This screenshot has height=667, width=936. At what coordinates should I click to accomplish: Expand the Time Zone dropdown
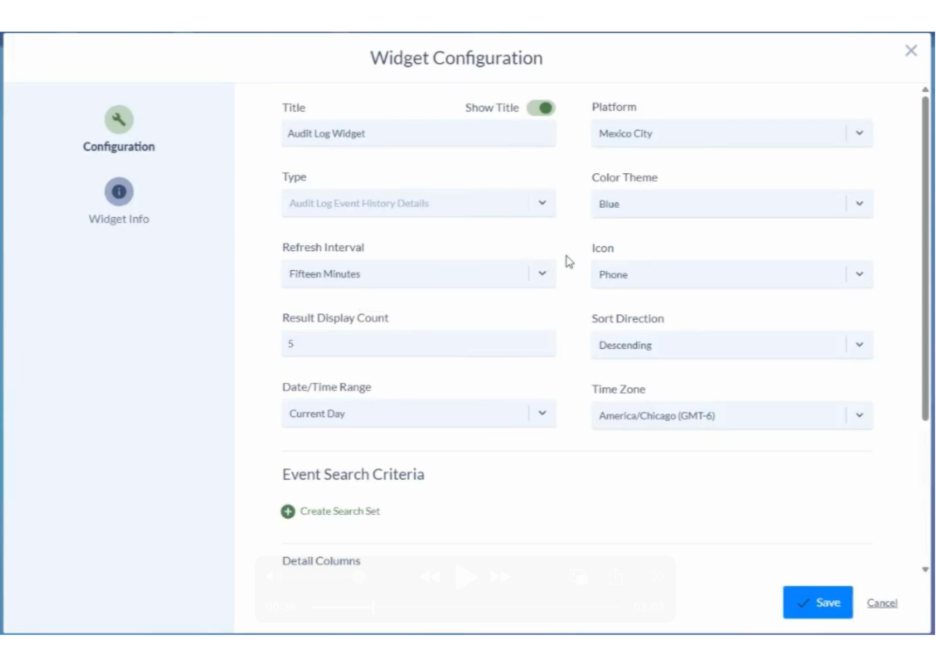(859, 415)
